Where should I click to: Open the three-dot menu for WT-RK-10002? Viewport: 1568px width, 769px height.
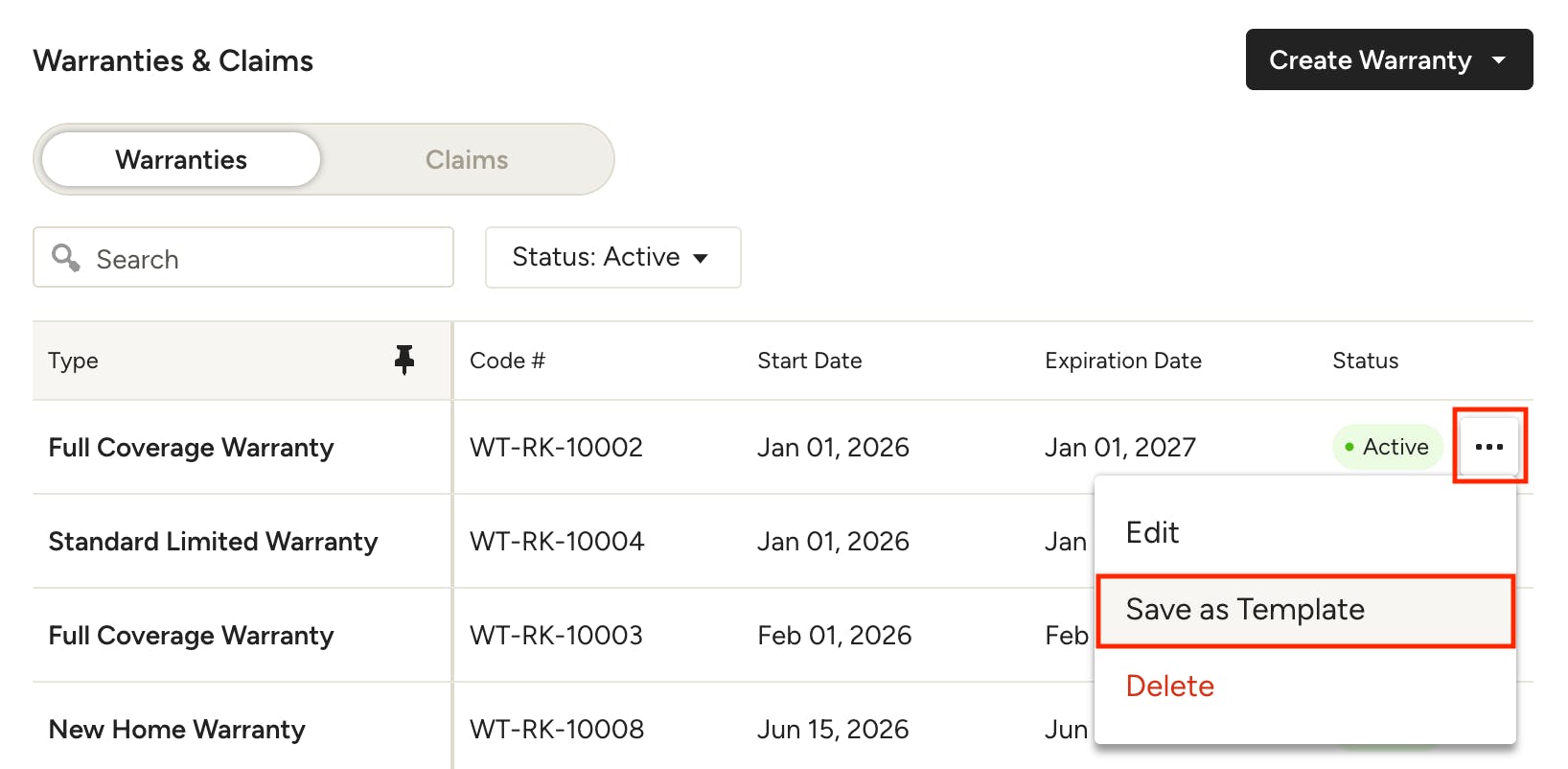(1488, 447)
